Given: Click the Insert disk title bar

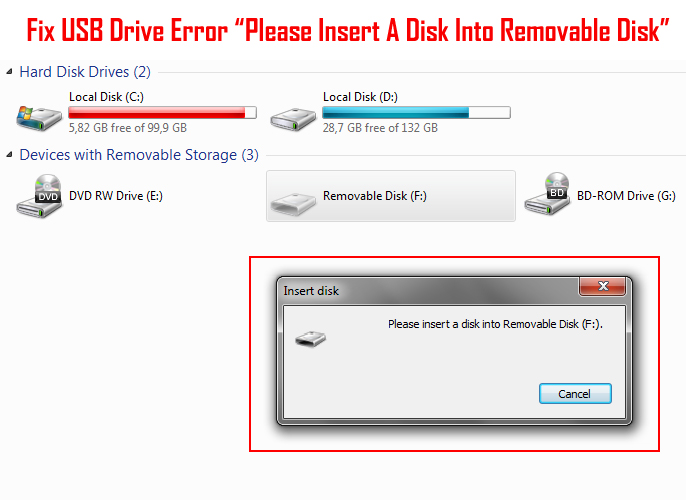Looking at the screenshot, I should 429,290.
